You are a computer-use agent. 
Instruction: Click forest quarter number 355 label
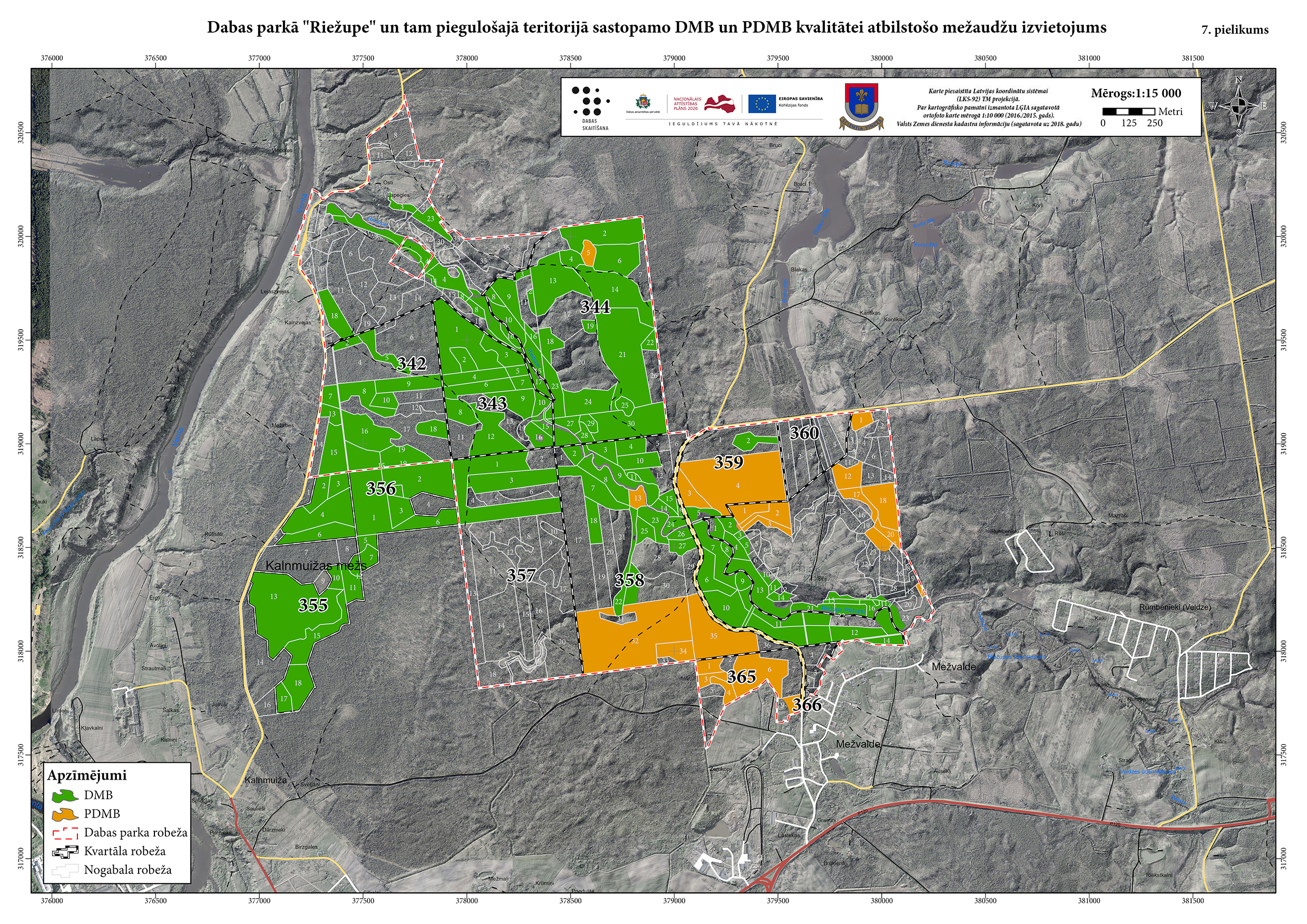(x=313, y=605)
